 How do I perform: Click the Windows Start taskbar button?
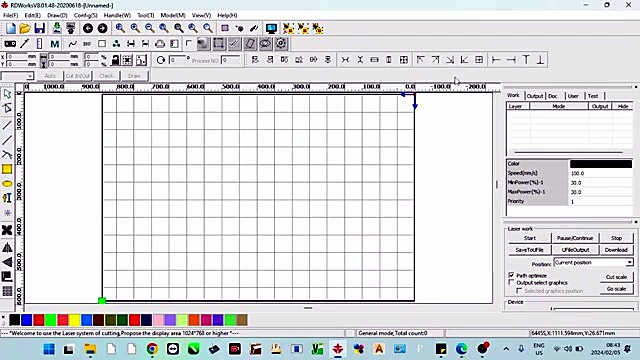tap(49, 349)
